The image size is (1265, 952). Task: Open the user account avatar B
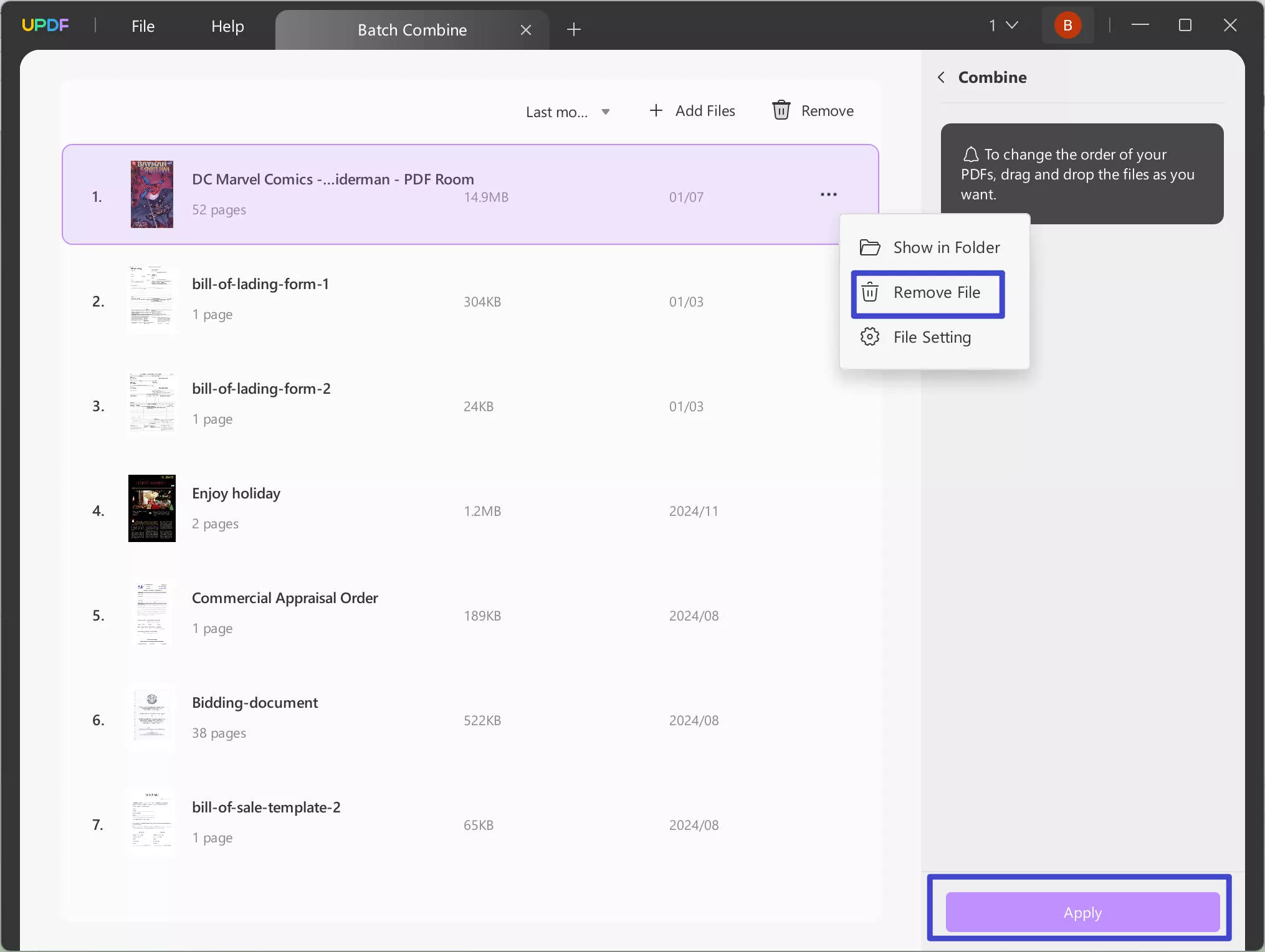[1067, 26]
